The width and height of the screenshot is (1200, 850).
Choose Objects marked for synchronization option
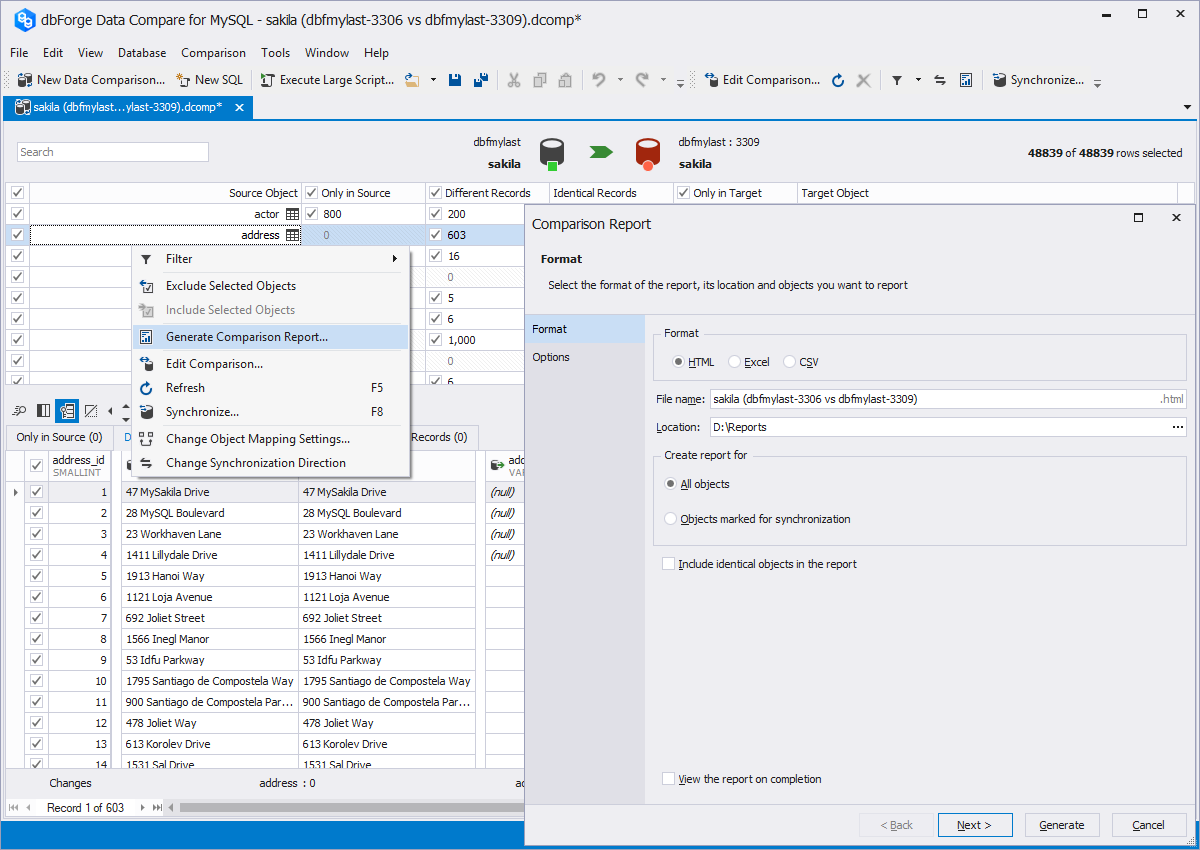[671, 519]
